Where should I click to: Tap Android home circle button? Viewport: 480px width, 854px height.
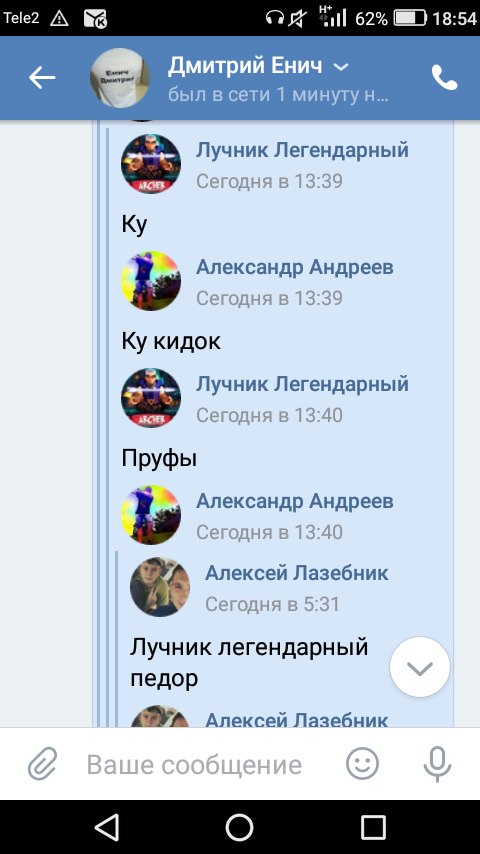point(240,828)
